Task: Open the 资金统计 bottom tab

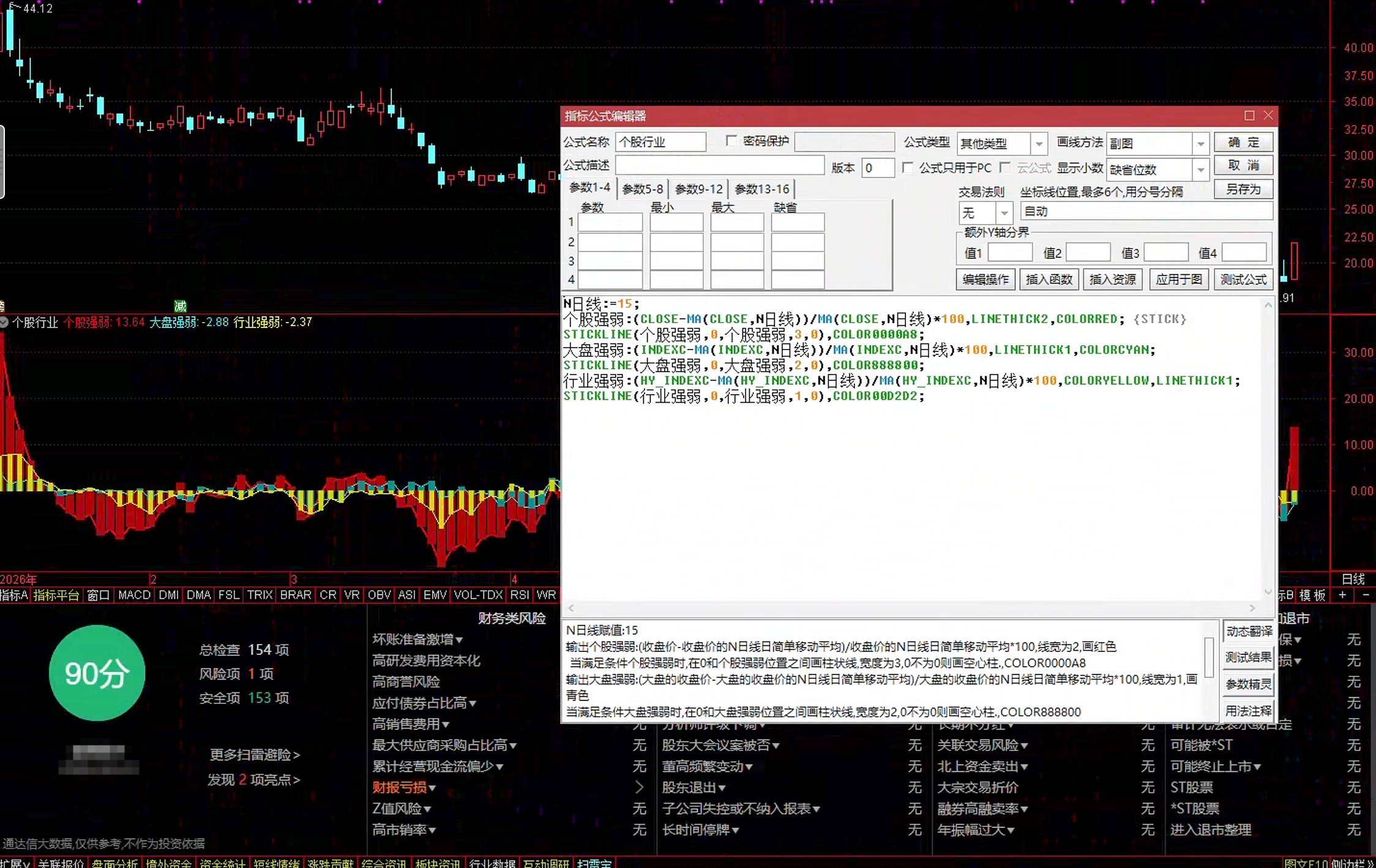Action: click(222, 862)
